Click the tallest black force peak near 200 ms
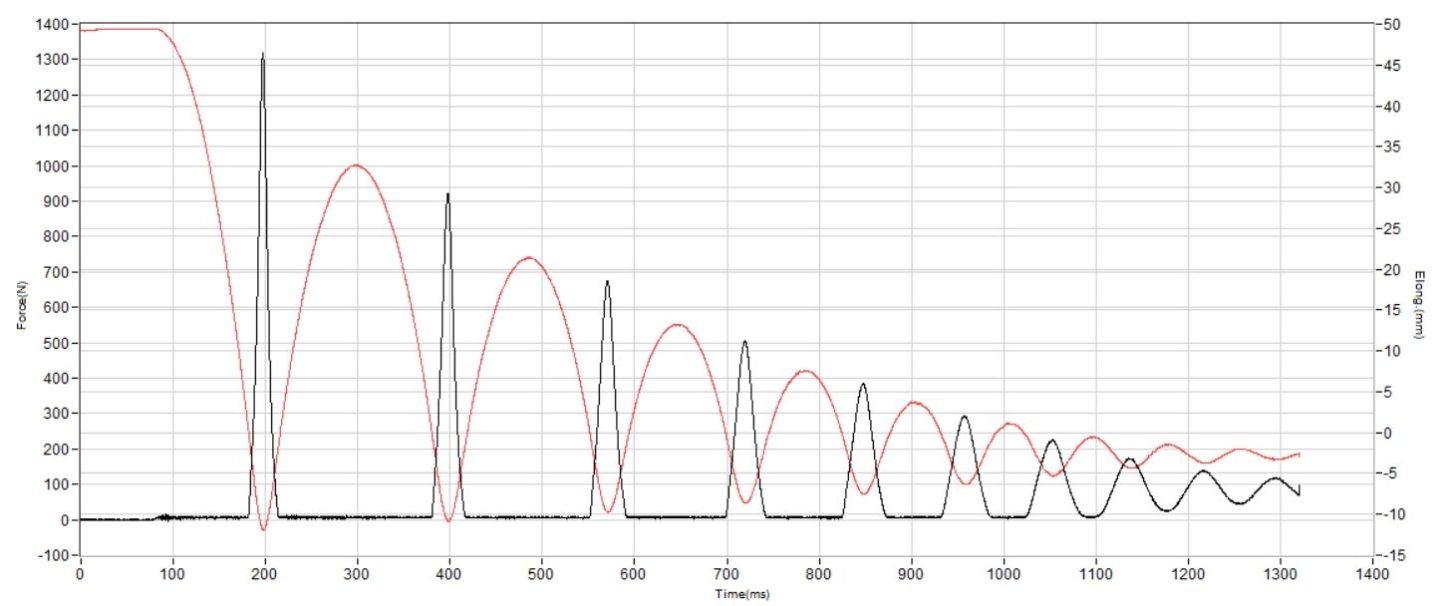The height and width of the screenshot is (606, 1440). click(x=263, y=55)
